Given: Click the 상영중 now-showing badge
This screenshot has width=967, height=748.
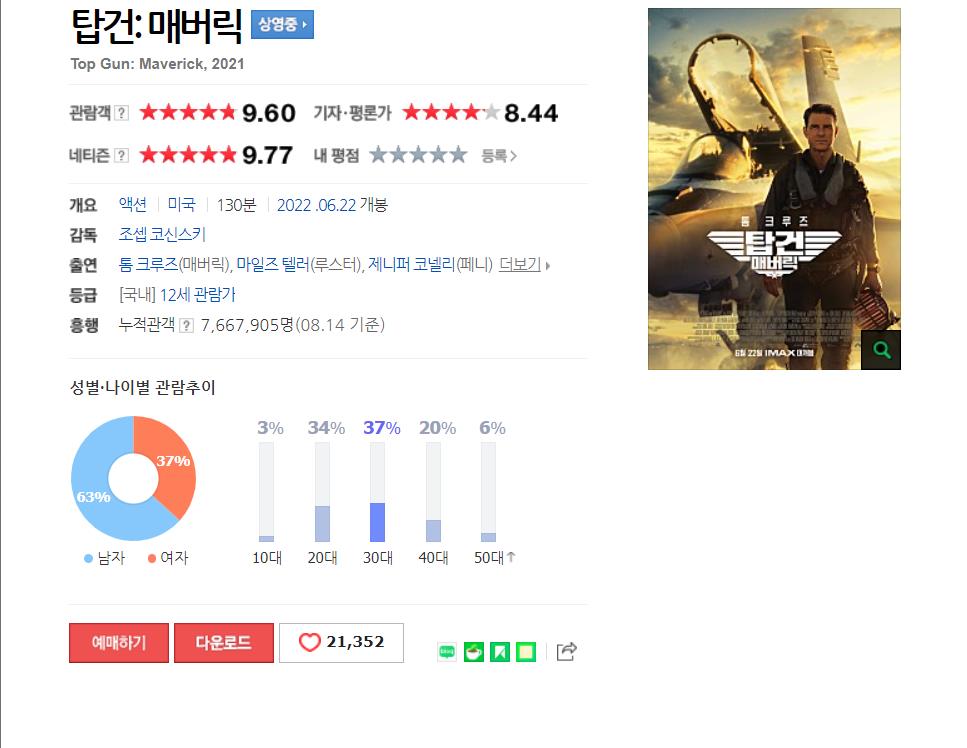Looking at the screenshot, I should [282, 25].
